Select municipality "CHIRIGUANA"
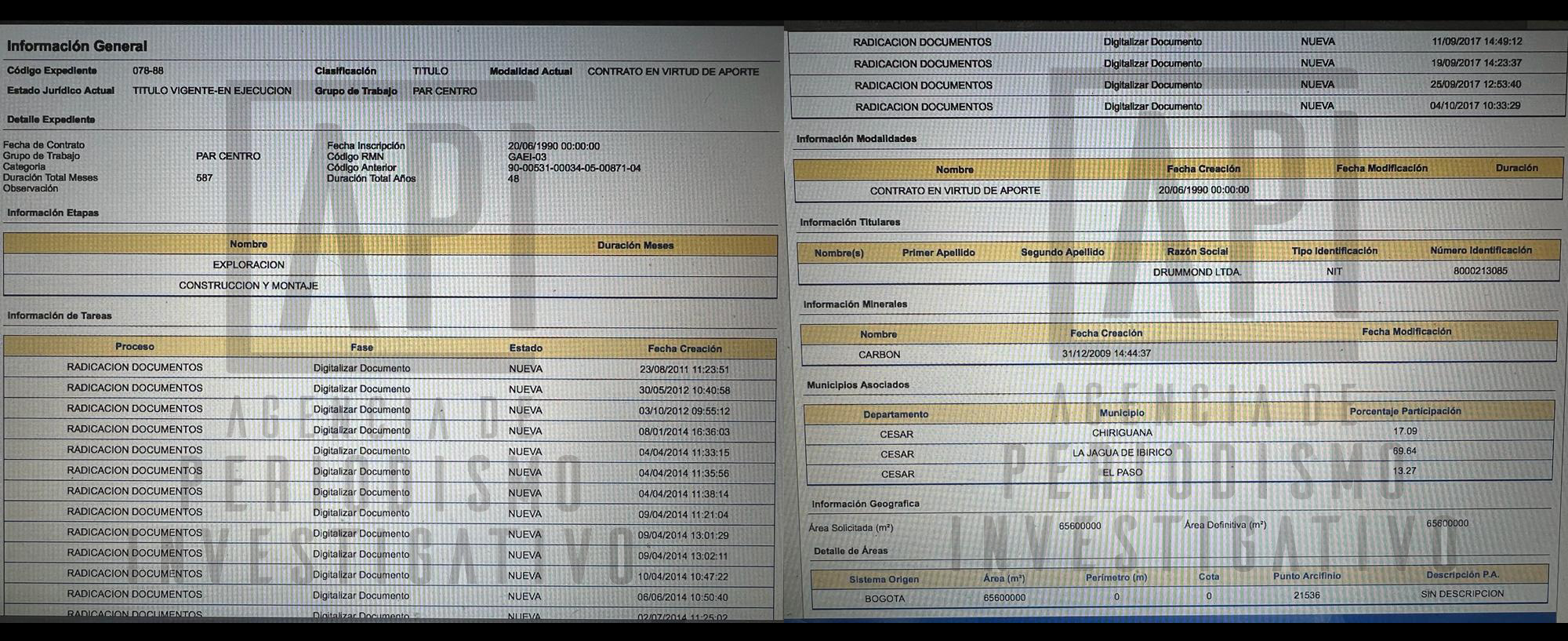1568x641 pixels. [x=1122, y=433]
